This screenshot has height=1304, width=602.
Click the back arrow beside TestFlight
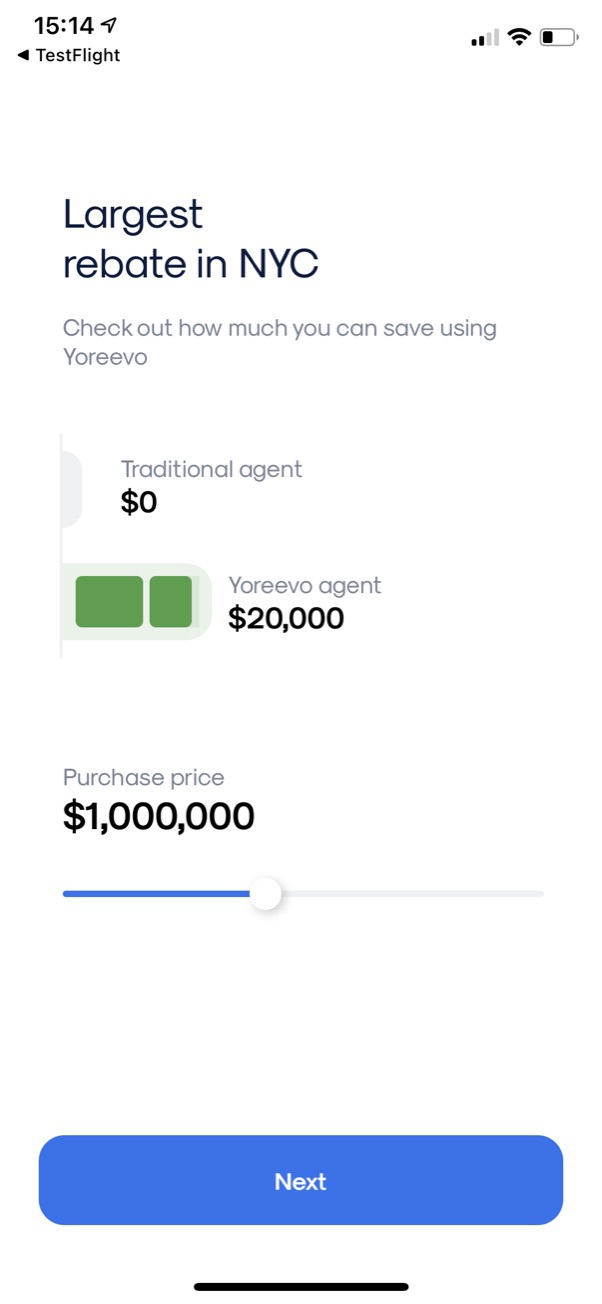23,56
